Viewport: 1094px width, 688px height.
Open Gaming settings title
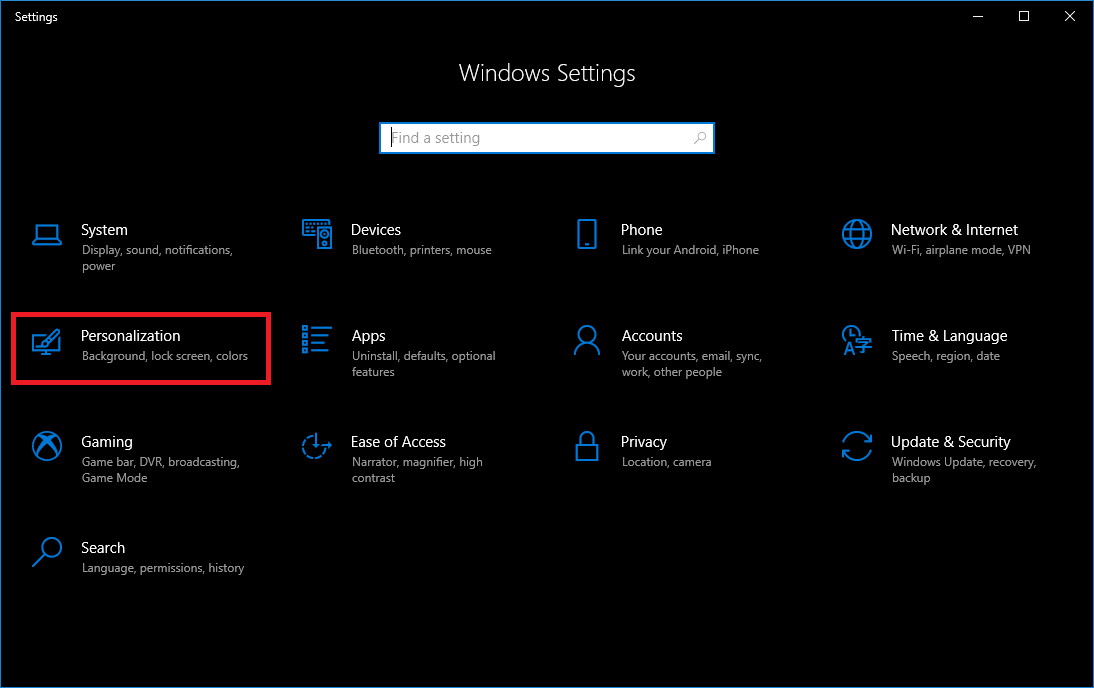tap(107, 442)
